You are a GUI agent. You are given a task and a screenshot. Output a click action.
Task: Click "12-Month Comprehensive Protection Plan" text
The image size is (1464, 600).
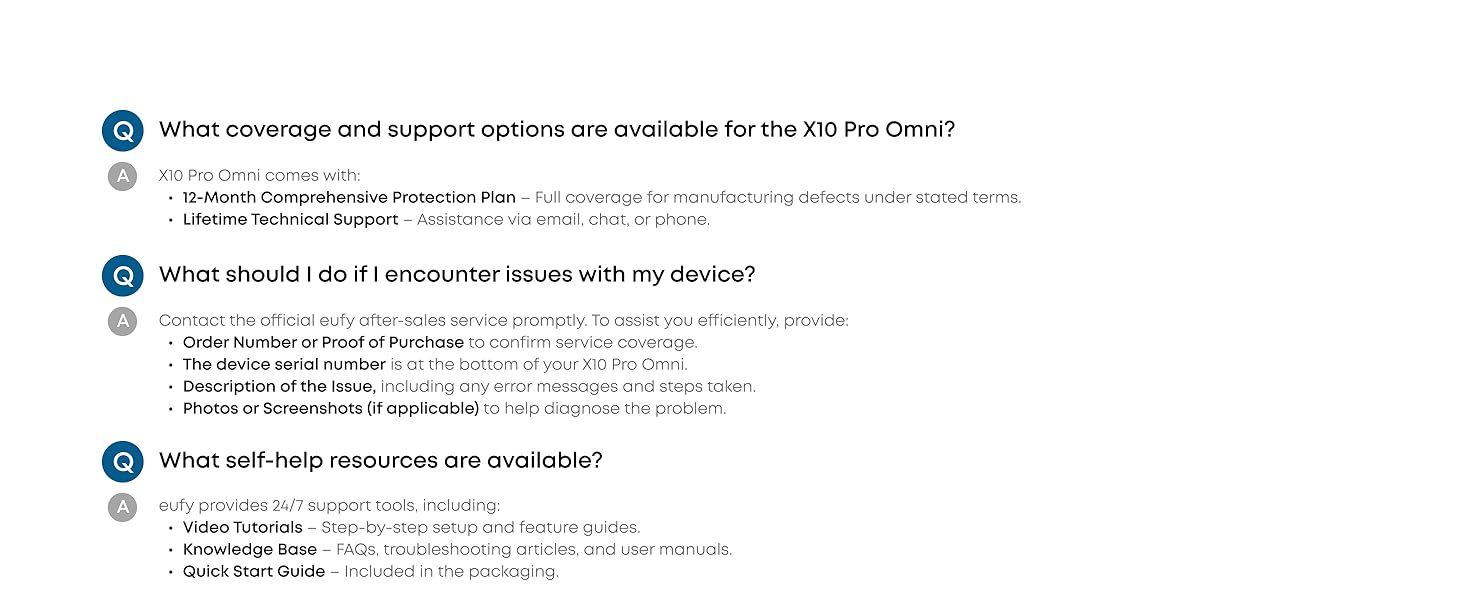pyautogui.click(x=349, y=198)
